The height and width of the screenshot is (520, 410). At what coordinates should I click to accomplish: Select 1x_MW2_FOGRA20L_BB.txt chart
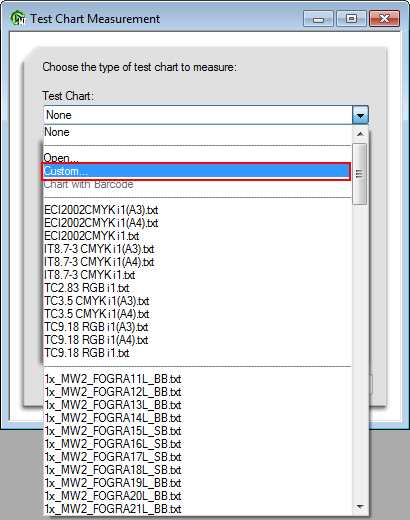pos(197,496)
